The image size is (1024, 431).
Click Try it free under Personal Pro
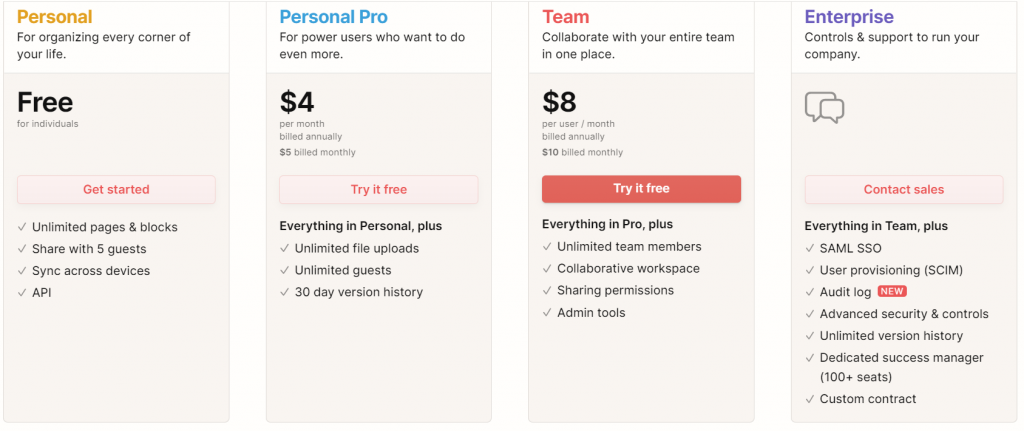[378, 189]
